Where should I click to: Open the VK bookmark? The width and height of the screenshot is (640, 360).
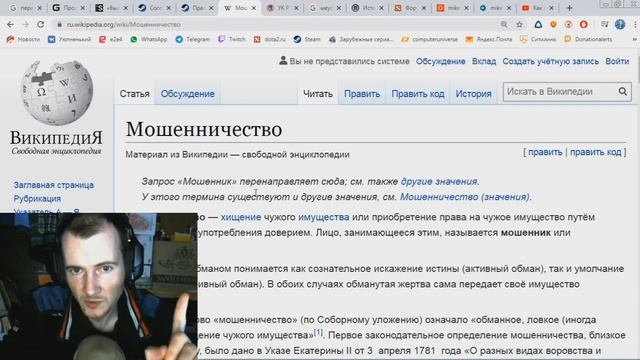(x=69, y=39)
